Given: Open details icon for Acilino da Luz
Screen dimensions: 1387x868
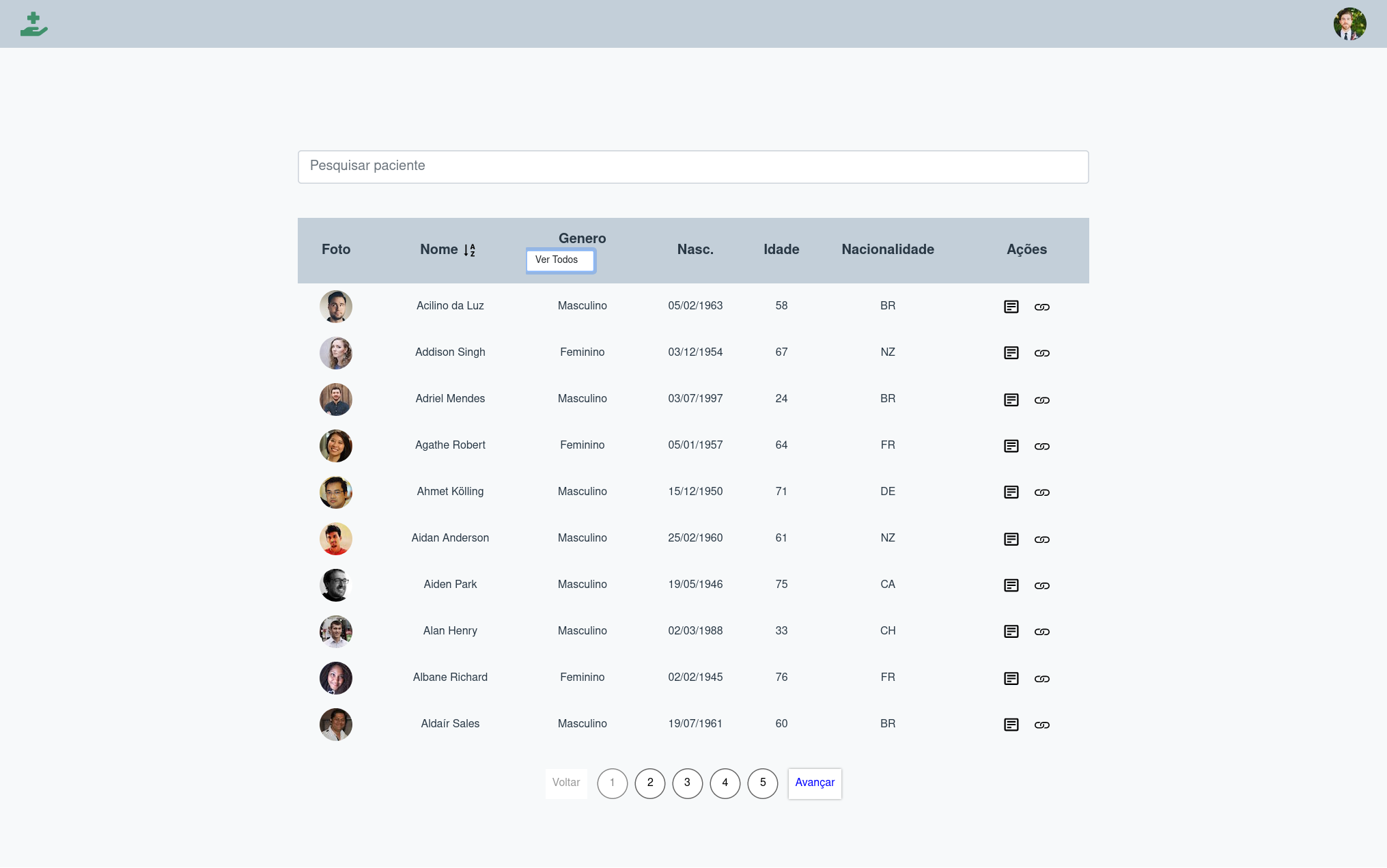Looking at the screenshot, I should pyautogui.click(x=1011, y=307).
